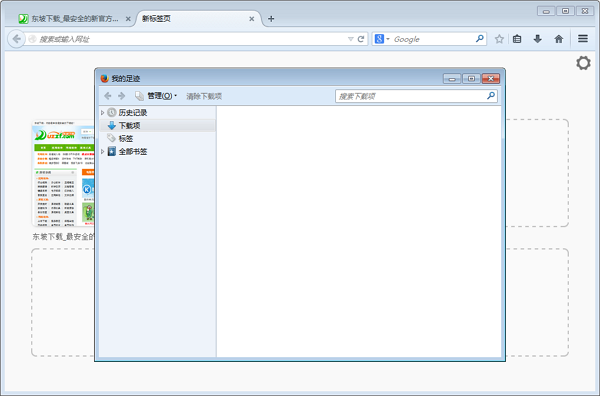Open the hamburger menu in Firefox toolbar

[583, 39]
